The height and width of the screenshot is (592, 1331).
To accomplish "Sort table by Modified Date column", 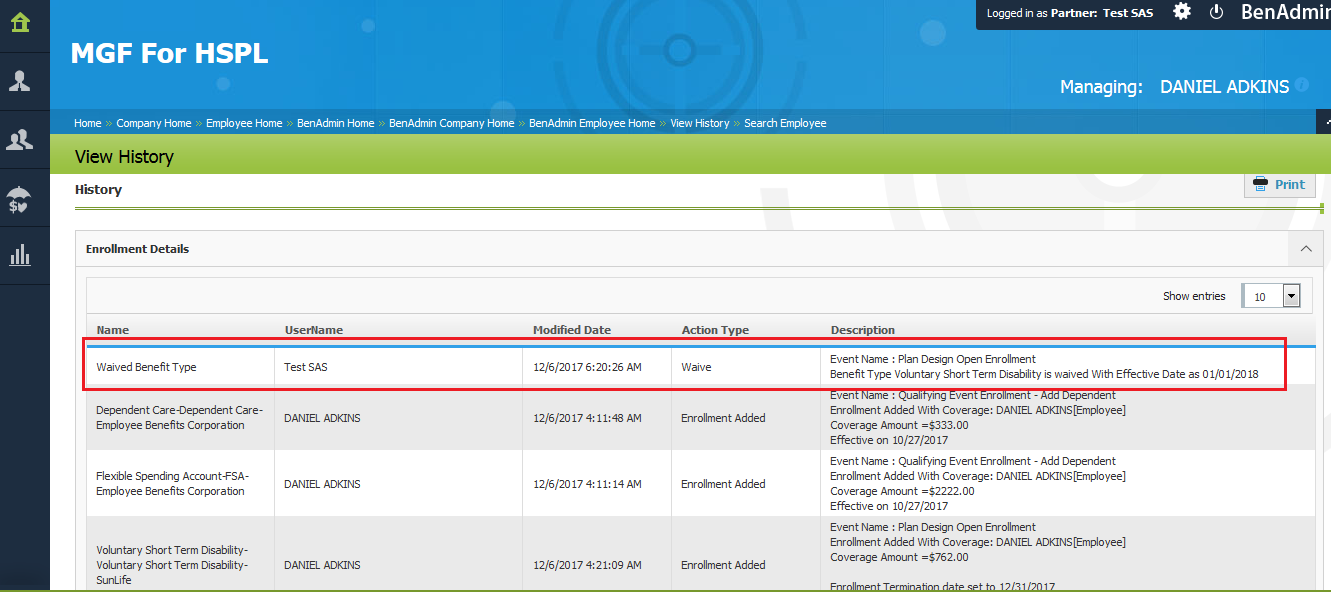I will (571, 330).
